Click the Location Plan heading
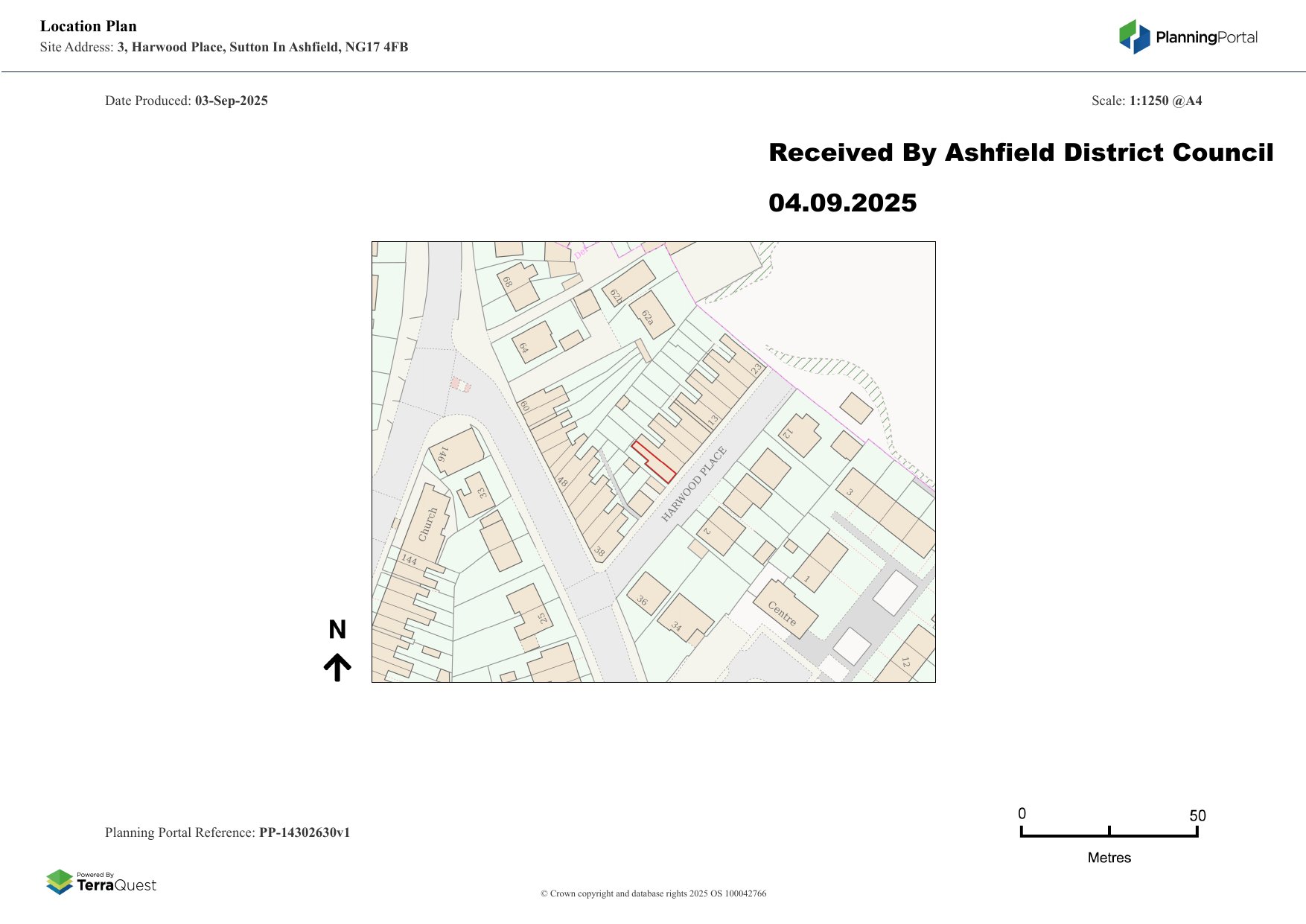This screenshot has width=1306, height=924. pyautogui.click(x=89, y=26)
